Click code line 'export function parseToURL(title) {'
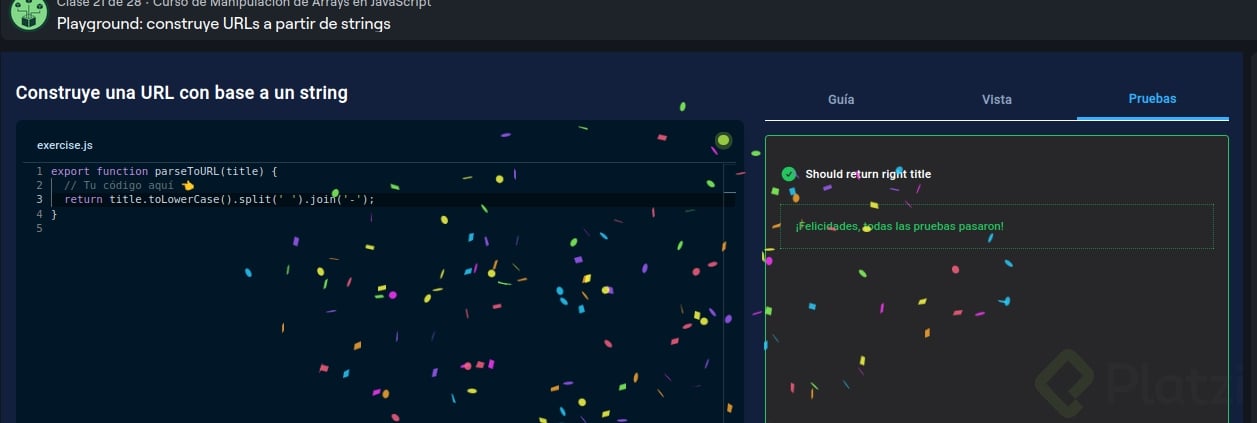The width and height of the screenshot is (1257, 423). (x=164, y=172)
